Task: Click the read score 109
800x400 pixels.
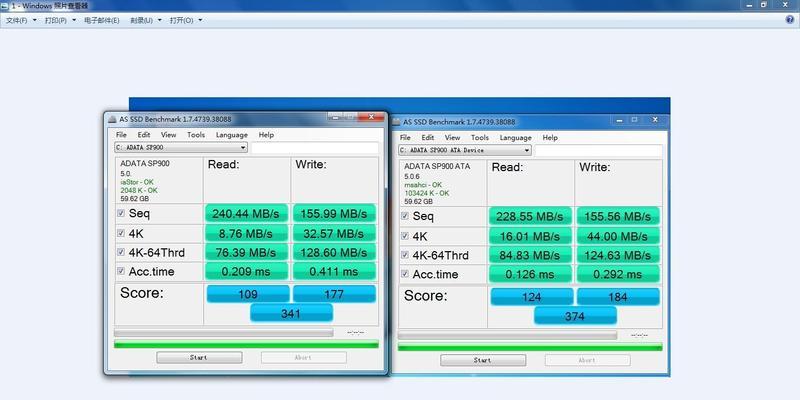Action: (248, 294)
